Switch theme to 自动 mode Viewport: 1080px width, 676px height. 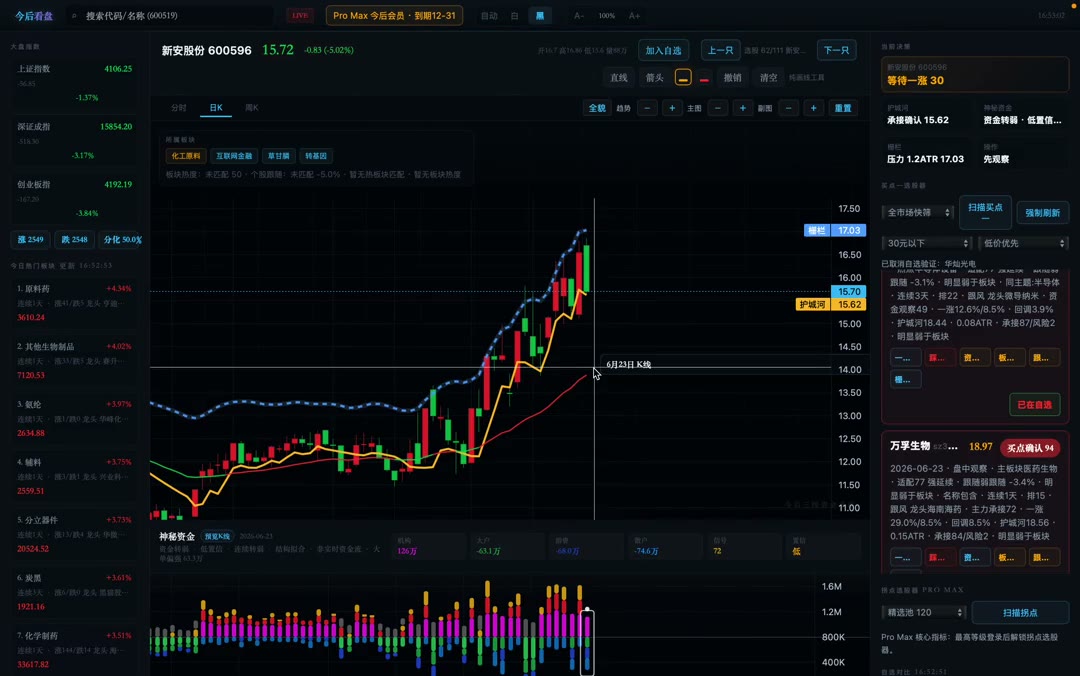point(489,16)
